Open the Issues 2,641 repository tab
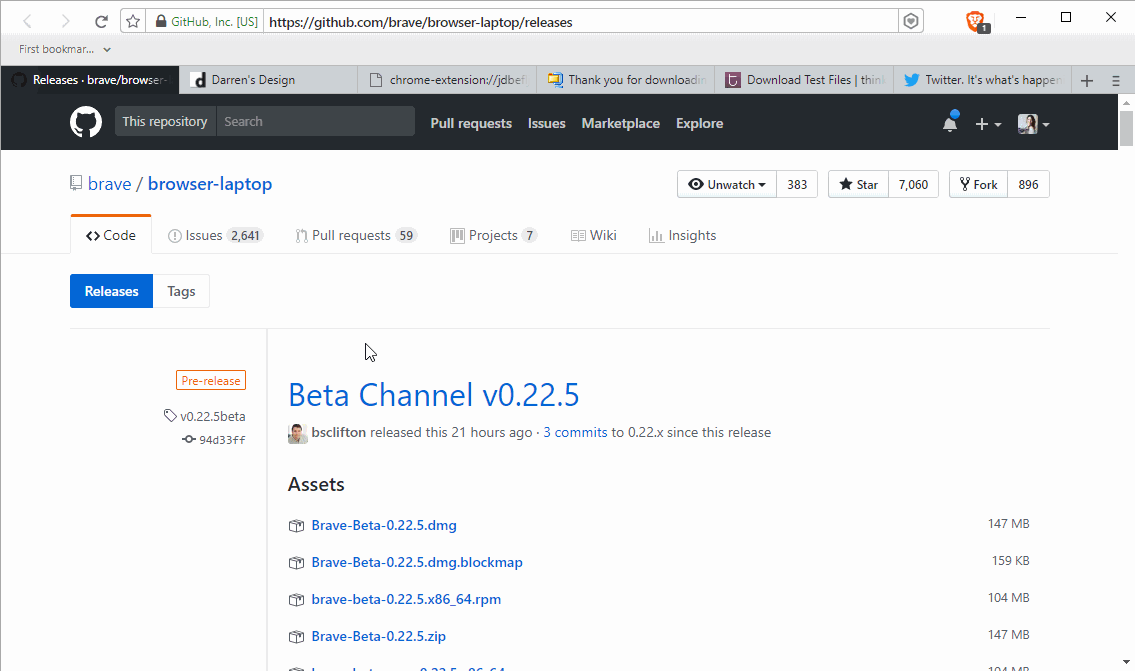Viewport: 1135px width, 671px height. click(214, 235)
